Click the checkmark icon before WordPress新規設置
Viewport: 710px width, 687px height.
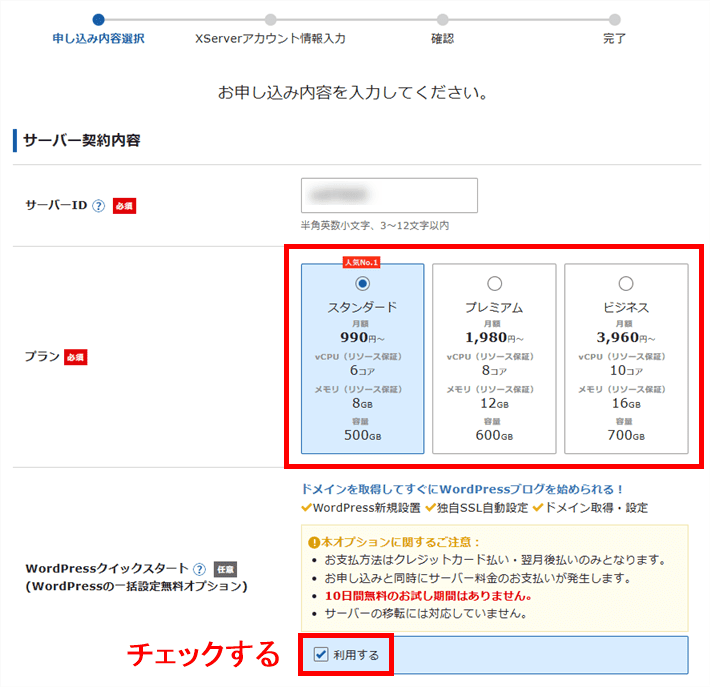(x=306, y=508)
